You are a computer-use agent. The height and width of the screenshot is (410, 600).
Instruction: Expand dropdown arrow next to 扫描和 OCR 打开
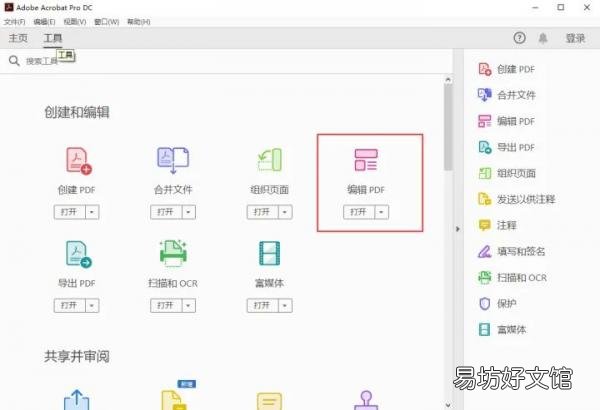(x=188, y=305)
